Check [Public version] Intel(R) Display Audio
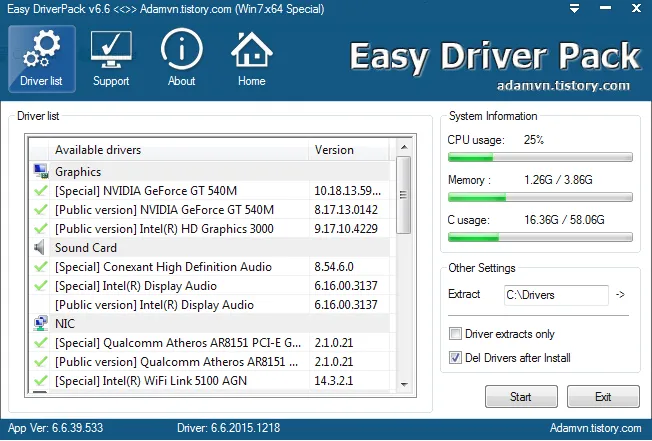The height and width of the screenshot is (441, 652). (x=40, y=305)
